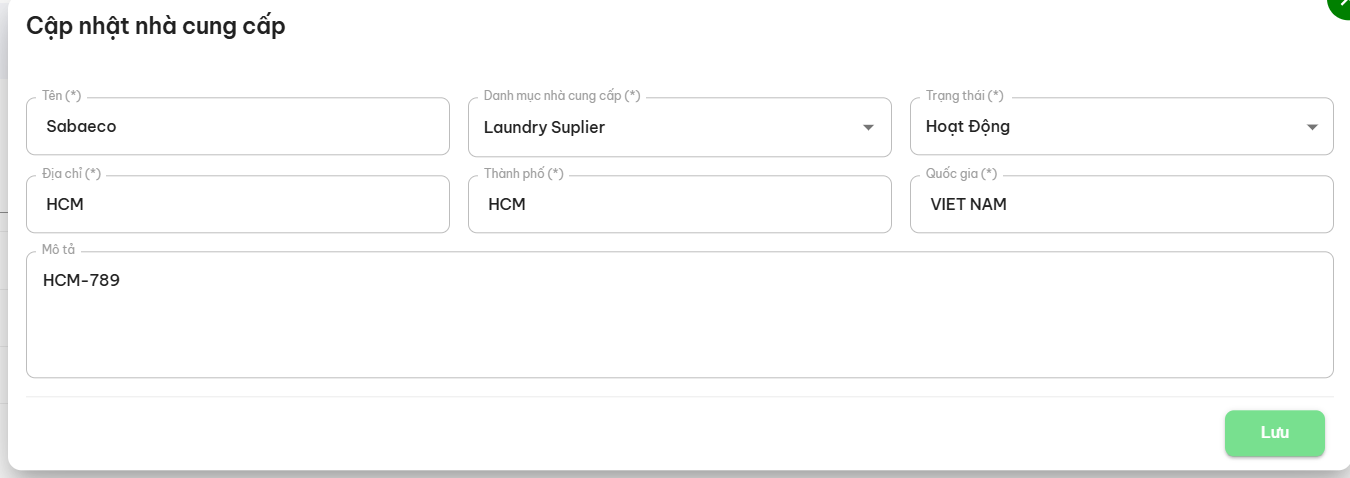Click the Thành phố (*) label

pos(524,174)
